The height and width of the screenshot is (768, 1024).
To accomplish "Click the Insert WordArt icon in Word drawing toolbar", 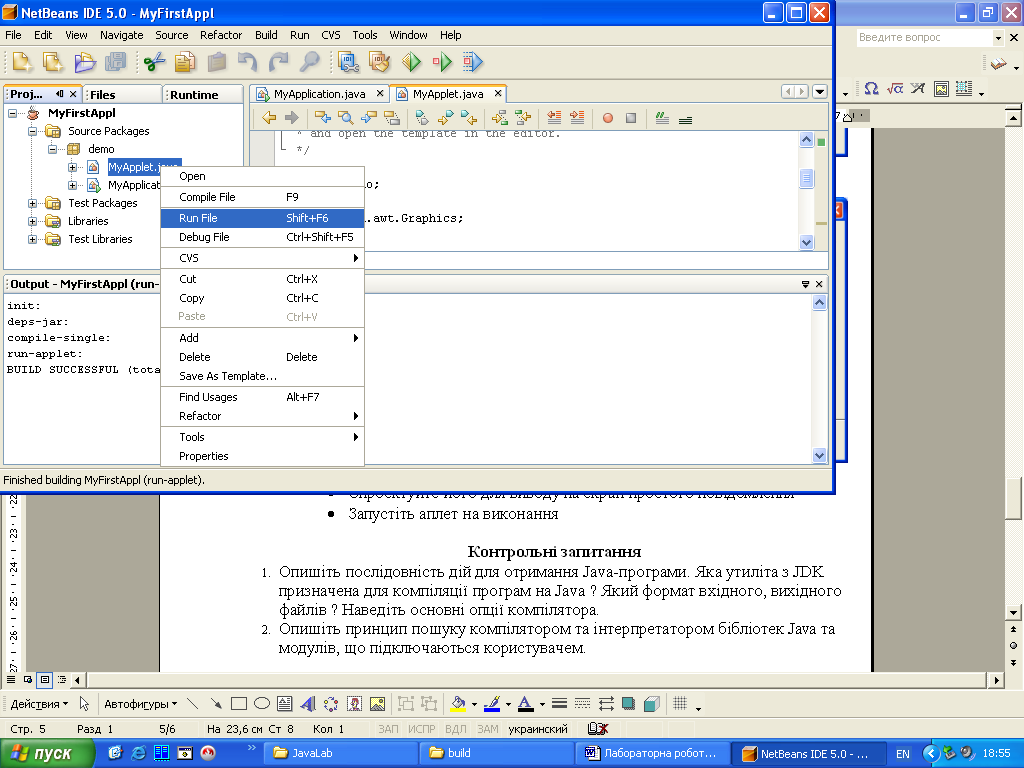I will [308, 704].
